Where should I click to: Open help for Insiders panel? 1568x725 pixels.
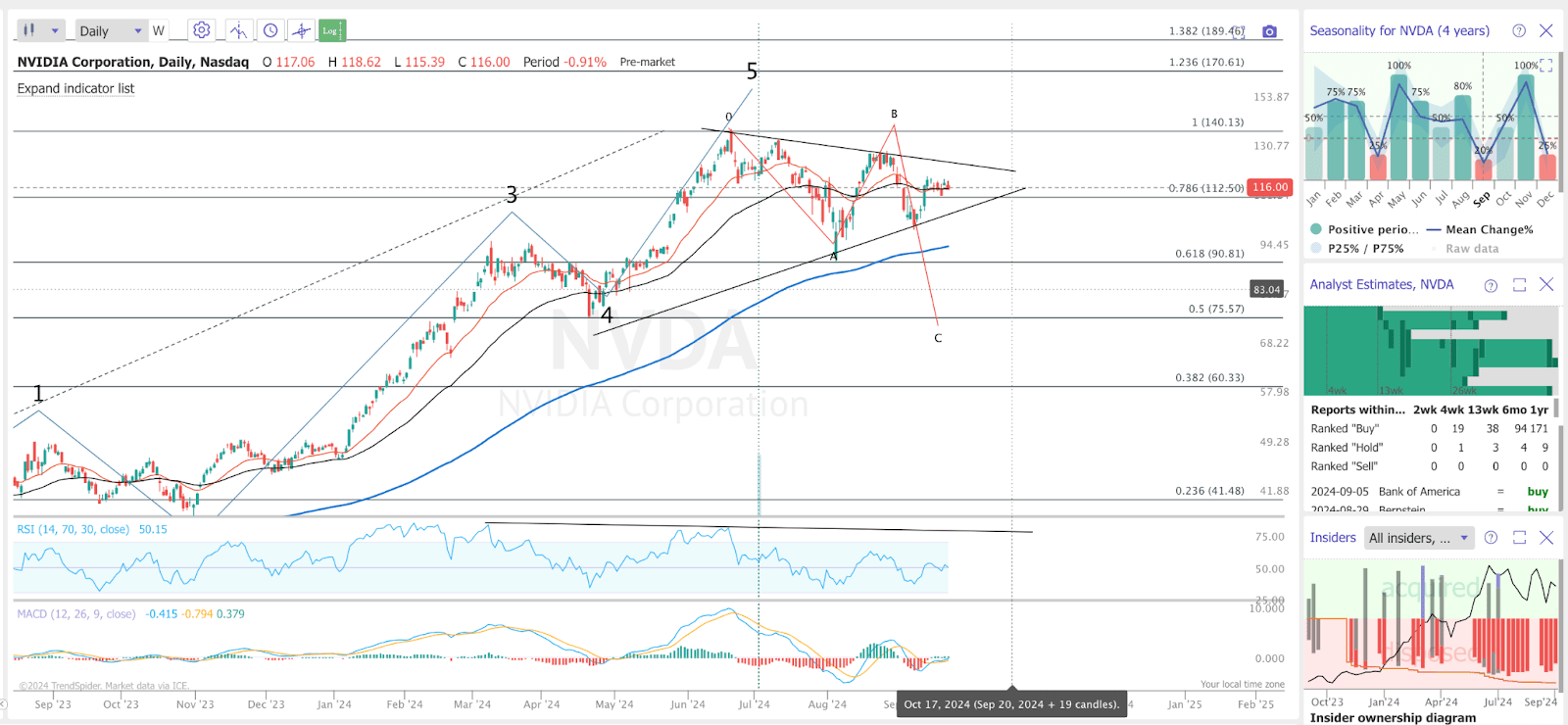pyautogui.click(x=1491, y=538)
